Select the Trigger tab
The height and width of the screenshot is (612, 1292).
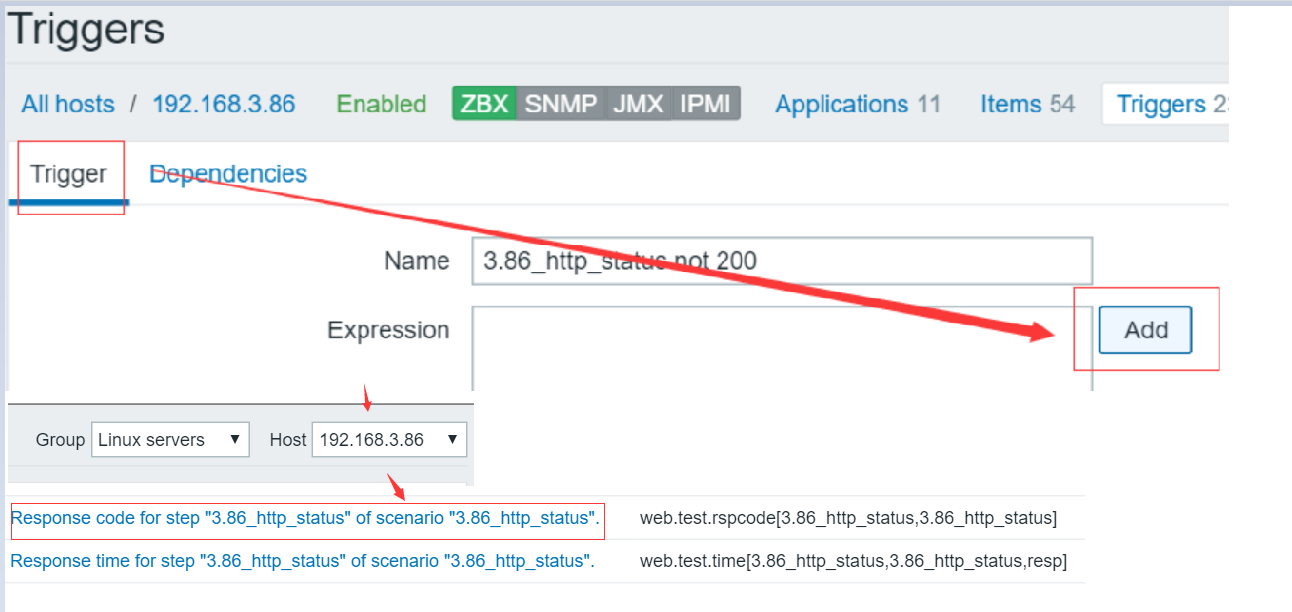click(x=68, y=174)
